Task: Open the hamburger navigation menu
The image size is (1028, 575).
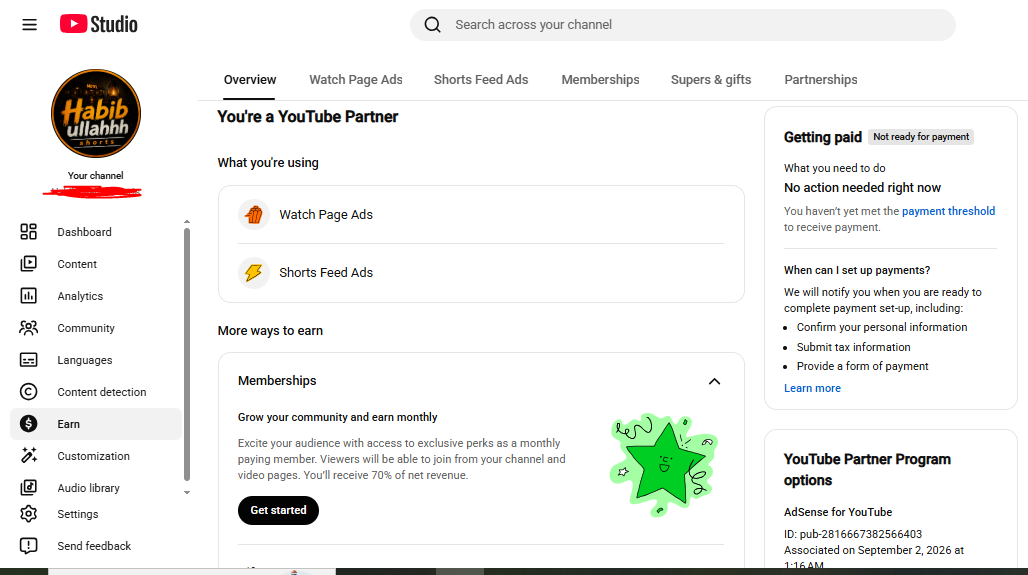Action: (30, 25)
